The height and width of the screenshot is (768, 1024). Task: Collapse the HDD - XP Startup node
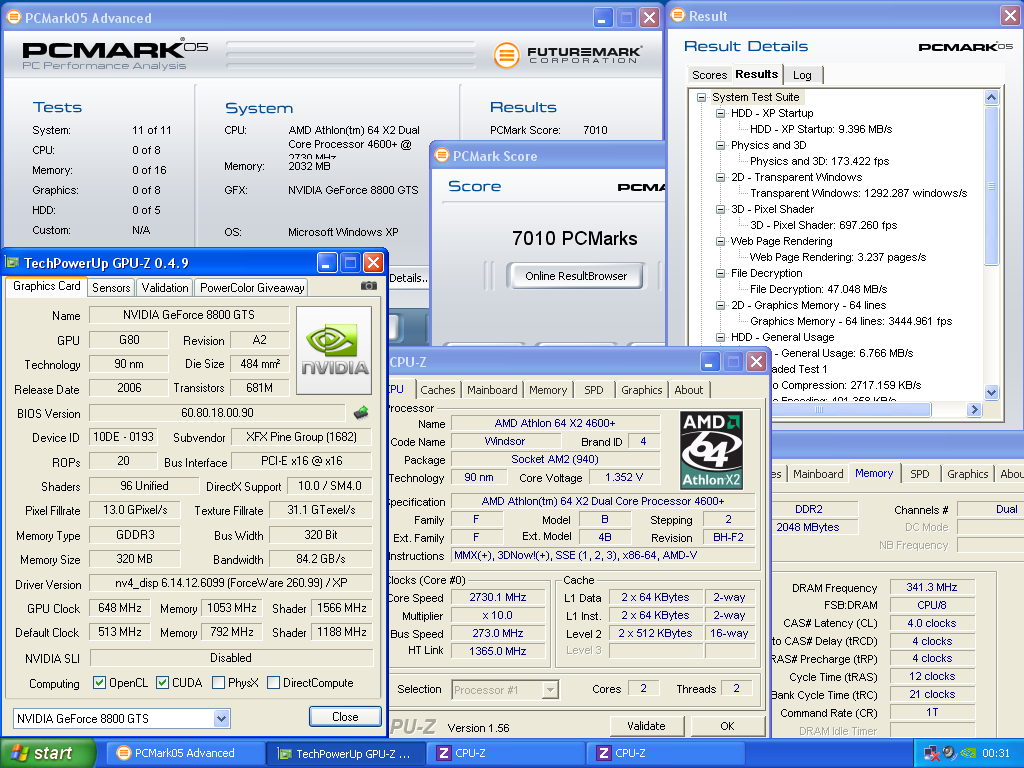tap(720, 113)
